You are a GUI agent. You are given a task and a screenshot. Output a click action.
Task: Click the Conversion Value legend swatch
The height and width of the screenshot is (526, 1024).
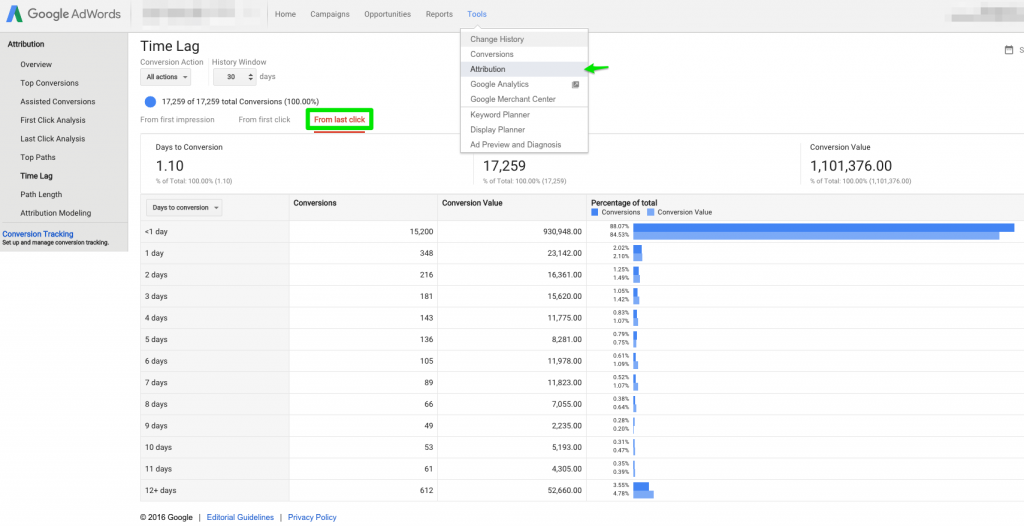click(650, 212)
